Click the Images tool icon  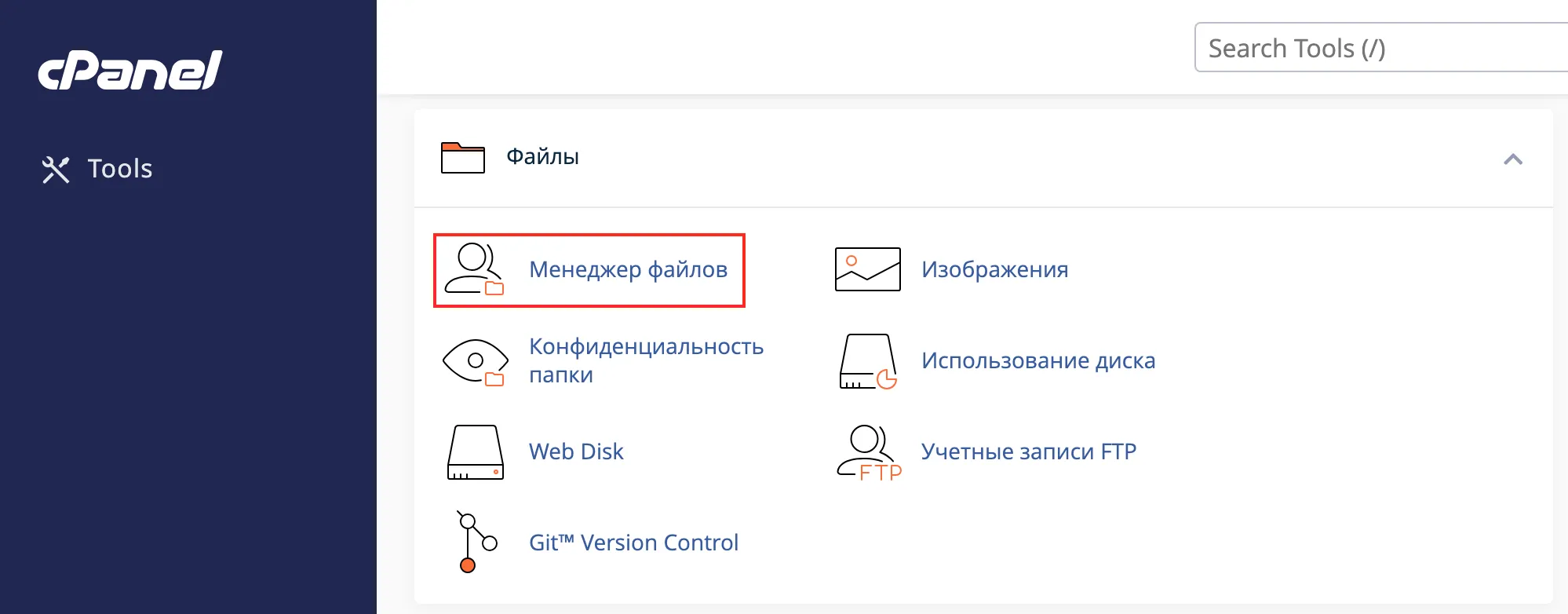point(867,269)
